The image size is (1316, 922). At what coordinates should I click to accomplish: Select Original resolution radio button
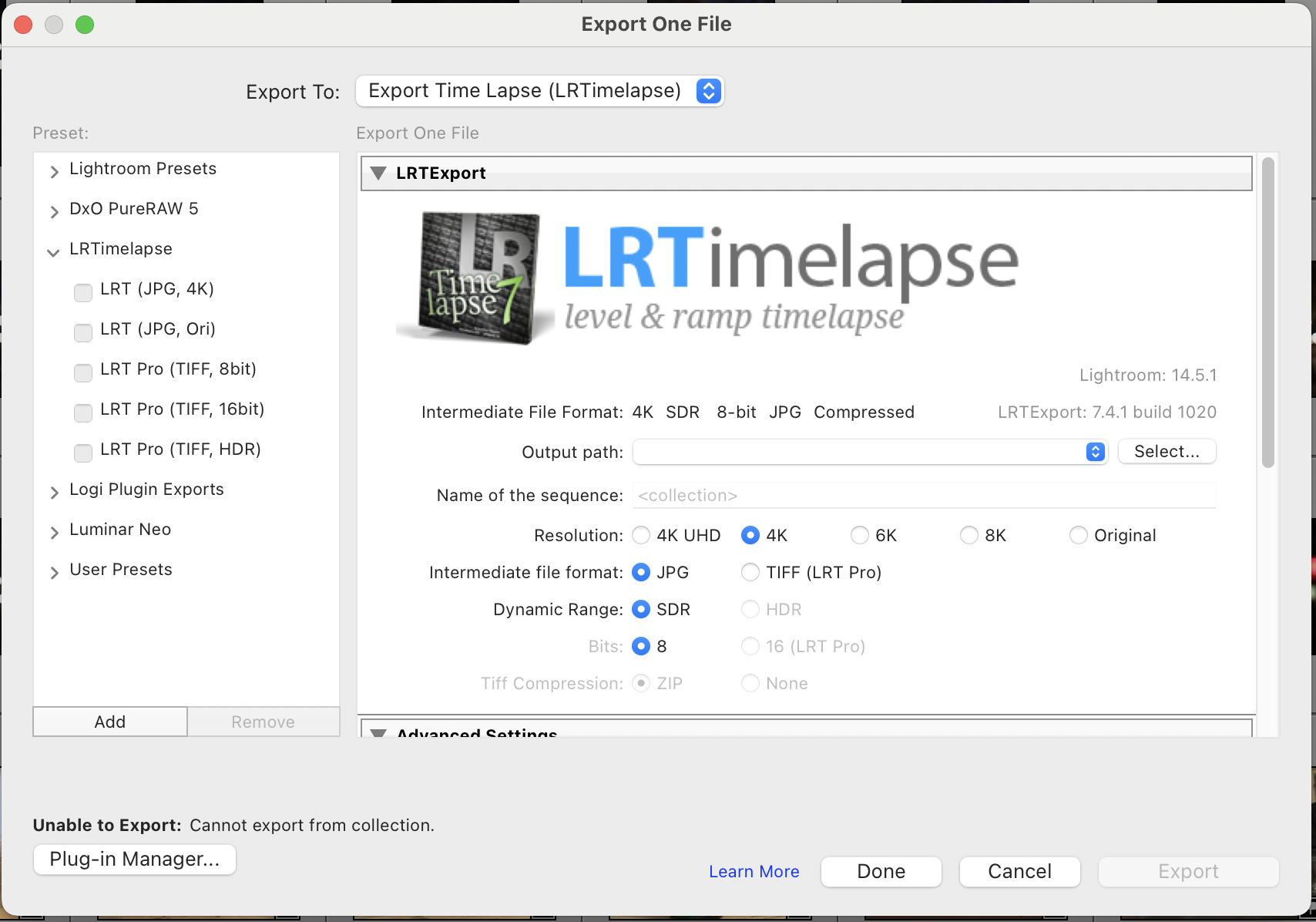1079,535
